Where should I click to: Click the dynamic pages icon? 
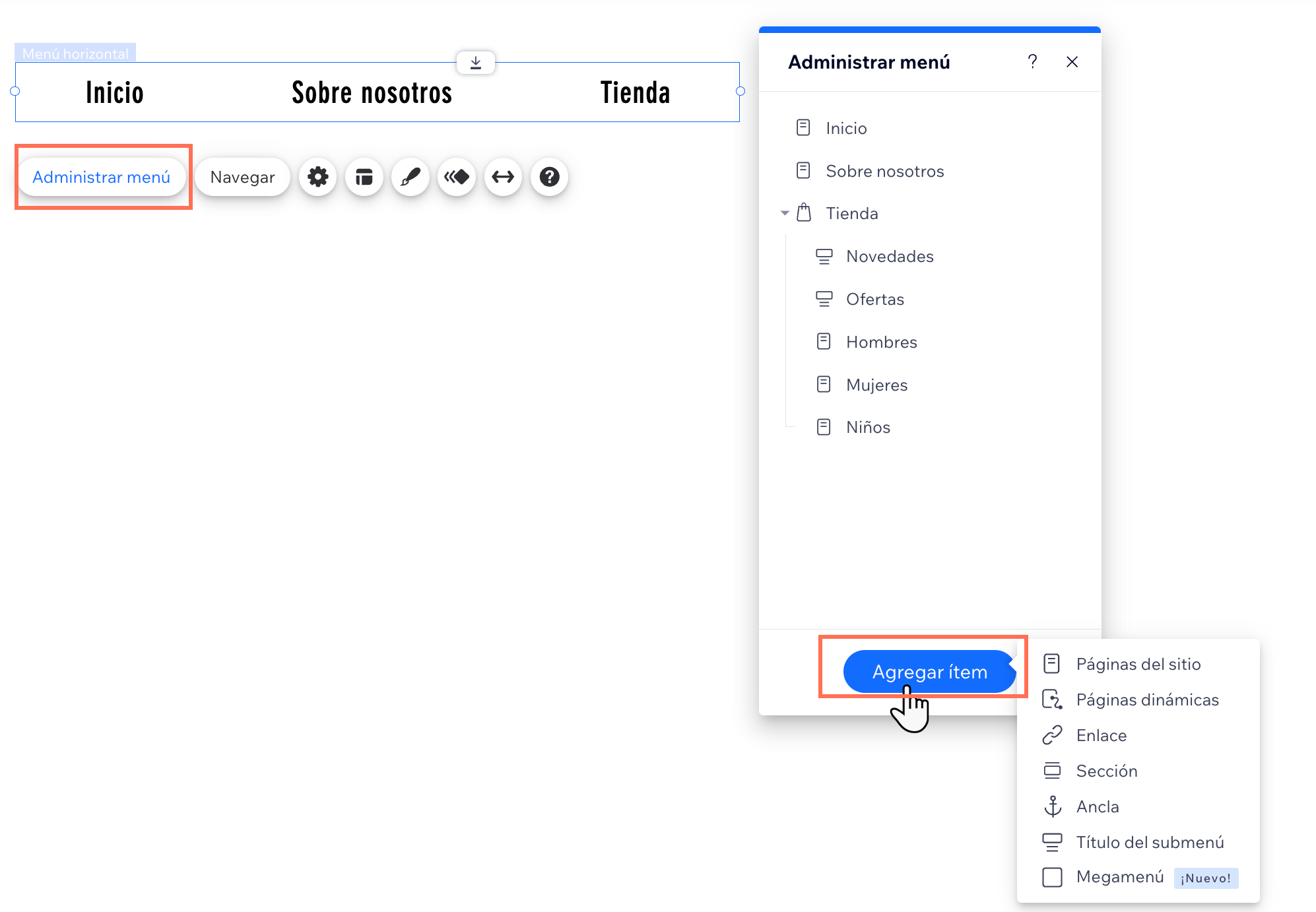[1052, 700]
